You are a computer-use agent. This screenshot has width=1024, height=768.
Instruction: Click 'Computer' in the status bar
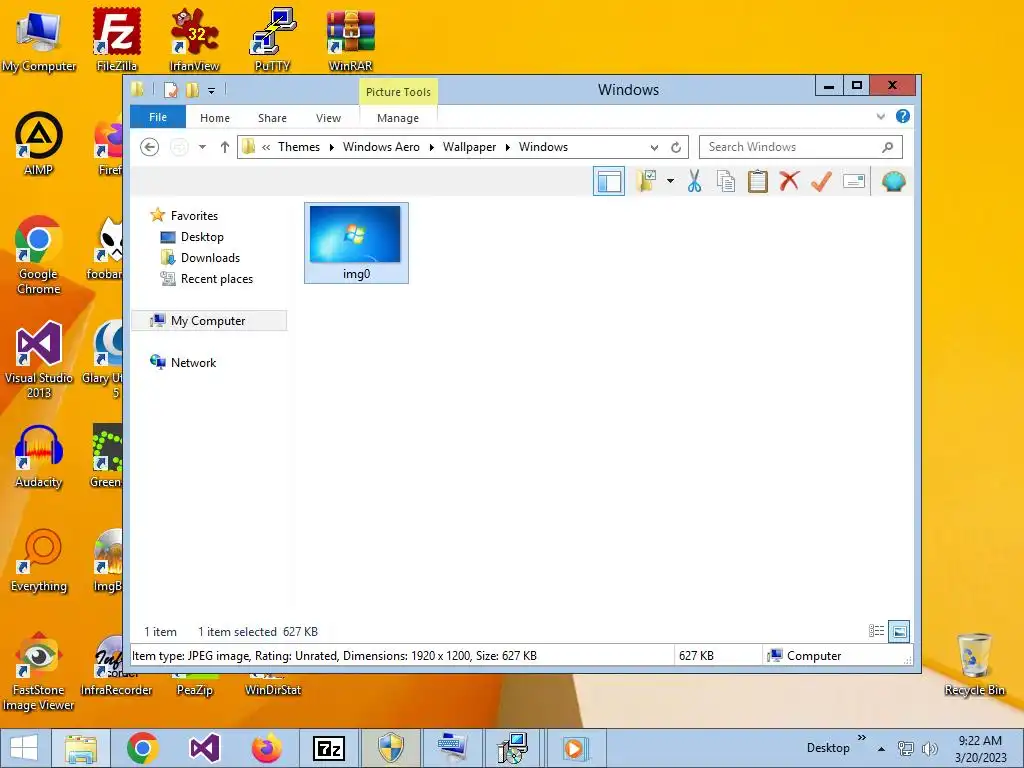[814, 656]
